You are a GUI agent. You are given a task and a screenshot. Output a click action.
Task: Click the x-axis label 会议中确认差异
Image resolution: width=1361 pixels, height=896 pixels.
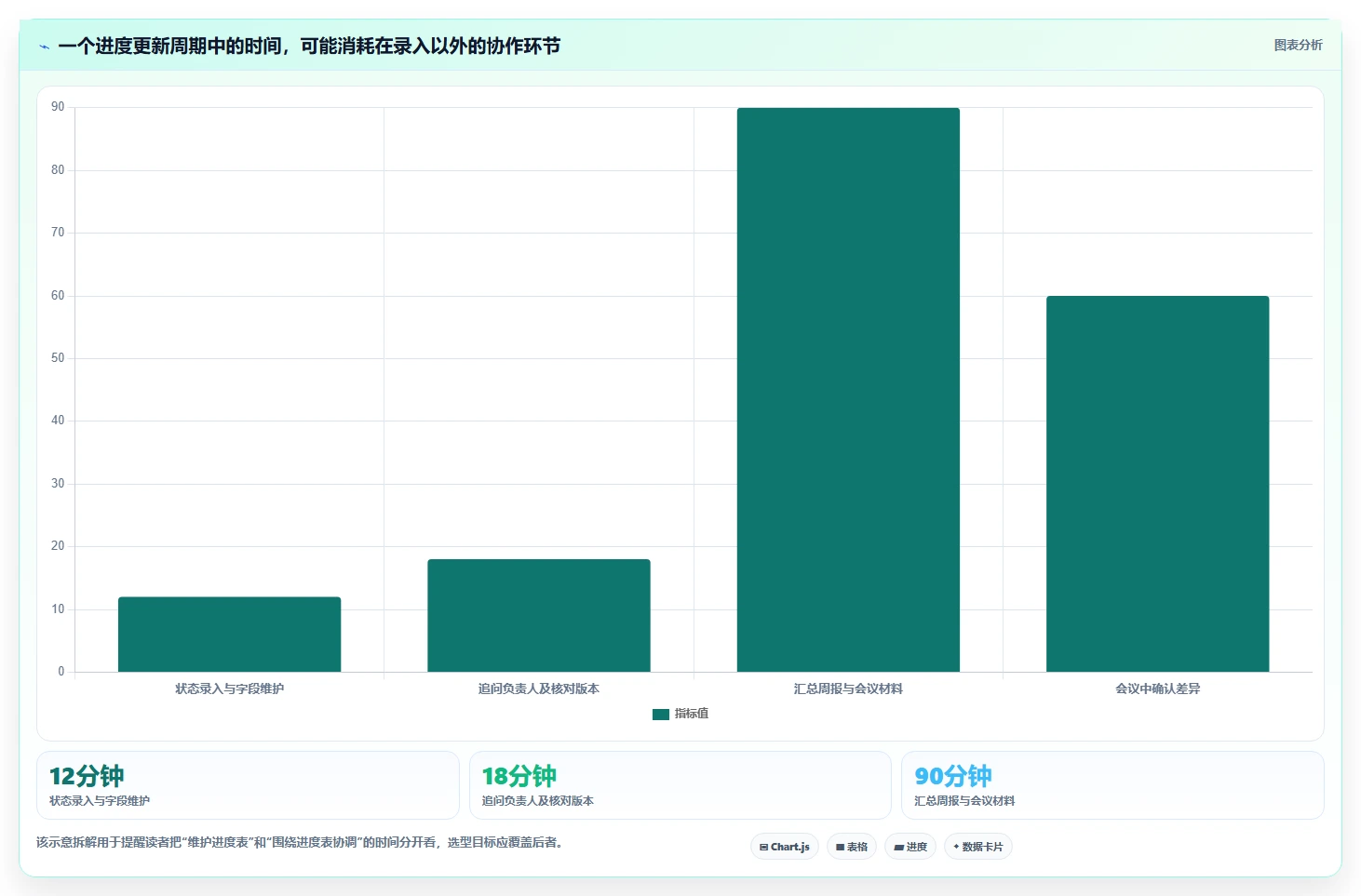pos(1158,689)
